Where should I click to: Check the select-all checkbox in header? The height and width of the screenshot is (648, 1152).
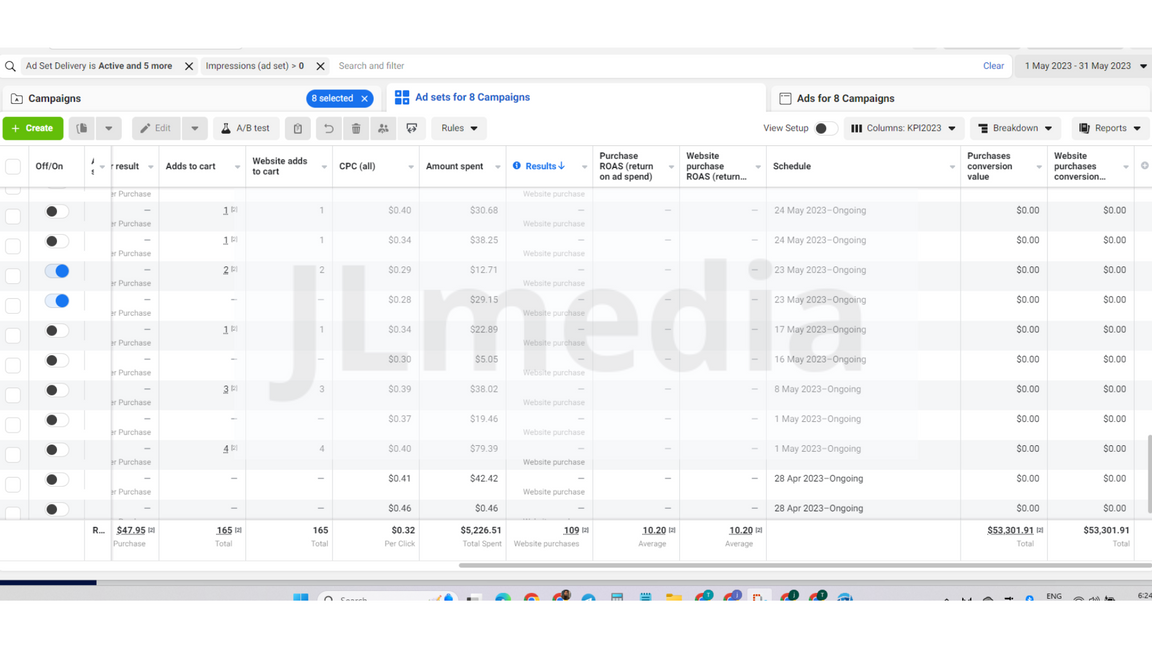point(13,166)
